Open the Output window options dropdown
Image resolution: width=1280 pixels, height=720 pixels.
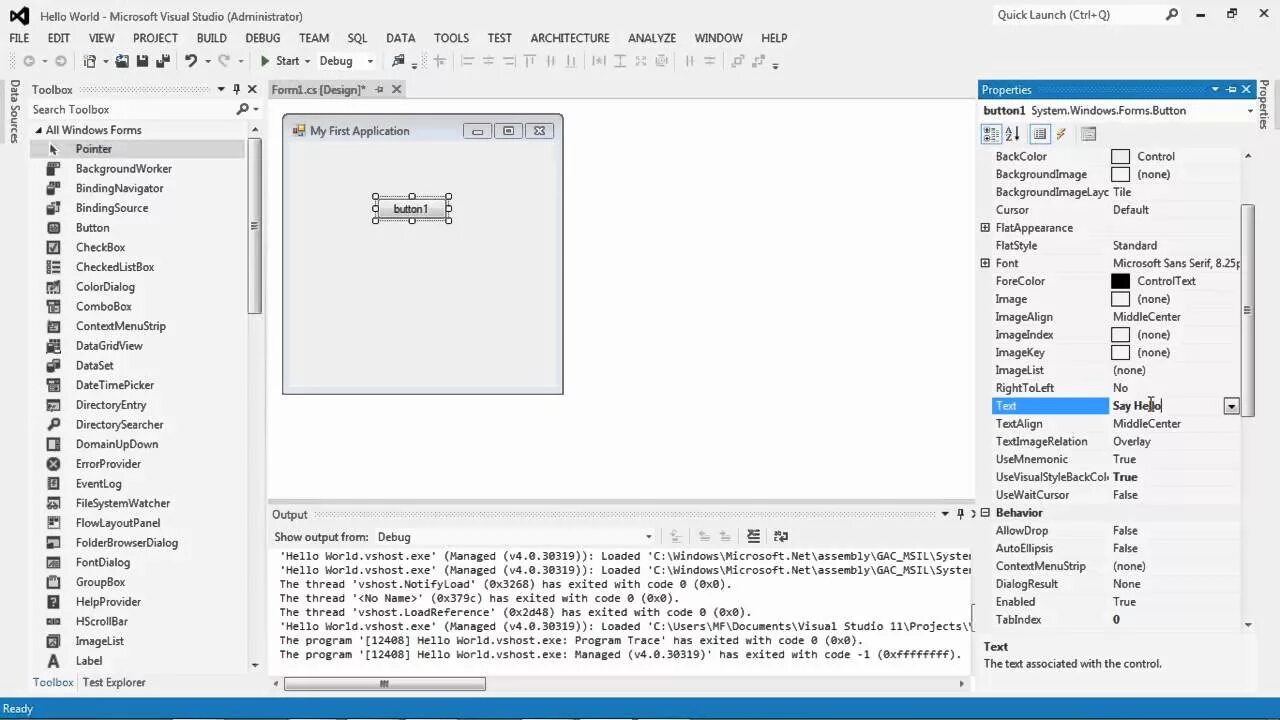pos(945,514)
